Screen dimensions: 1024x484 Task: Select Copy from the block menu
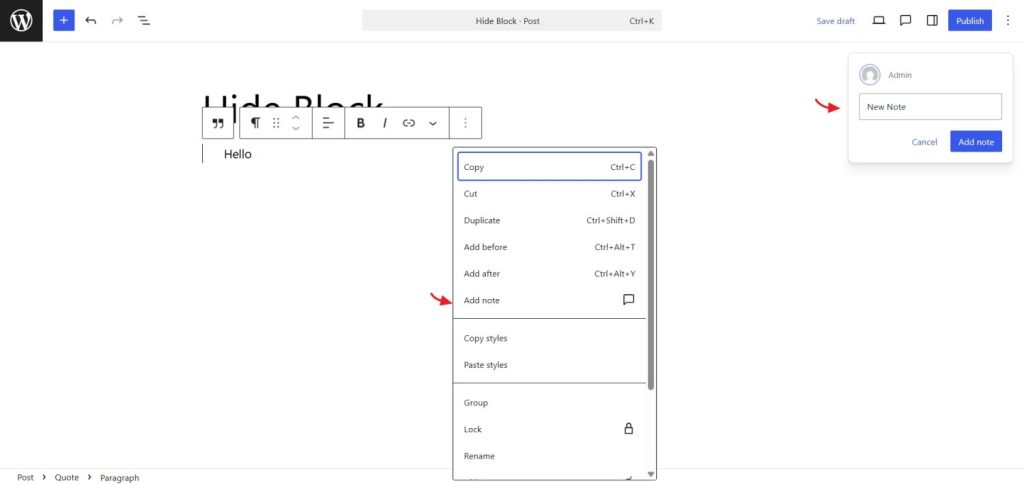[549, 167]
